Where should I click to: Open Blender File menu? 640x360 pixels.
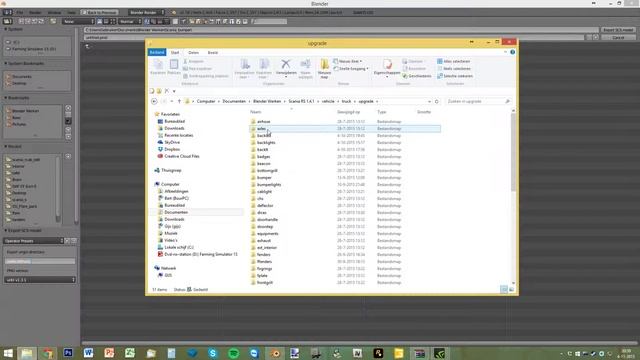[20, 13]
